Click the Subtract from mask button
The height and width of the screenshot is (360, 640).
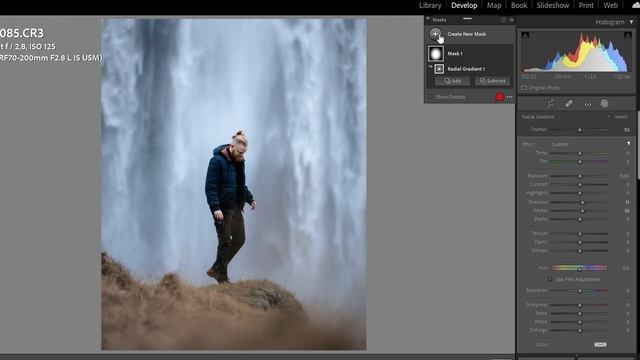(x=492, y=81)
